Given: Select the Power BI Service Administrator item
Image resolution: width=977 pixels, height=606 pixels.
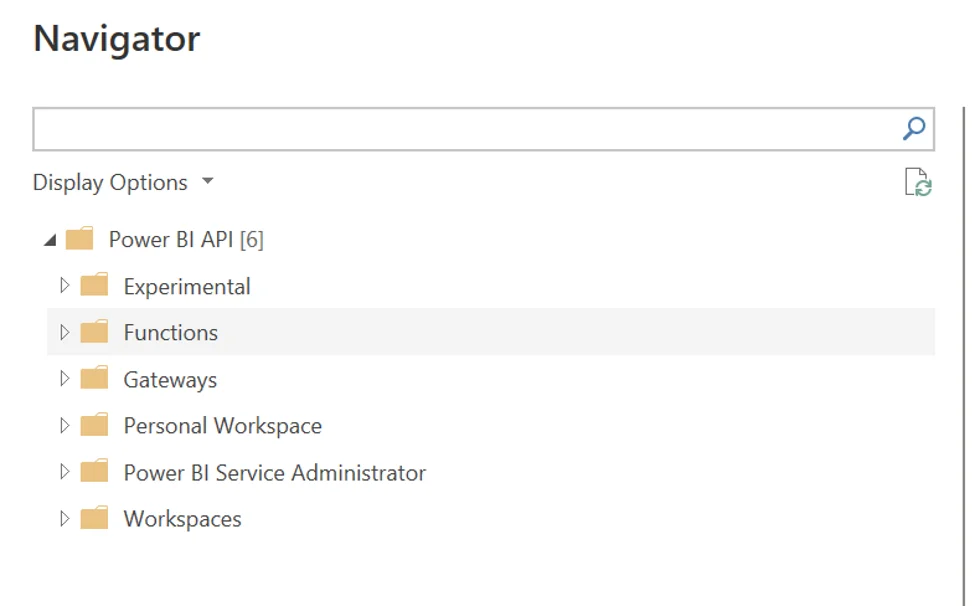Looking at the screenshot, I should tap(274, 473).
